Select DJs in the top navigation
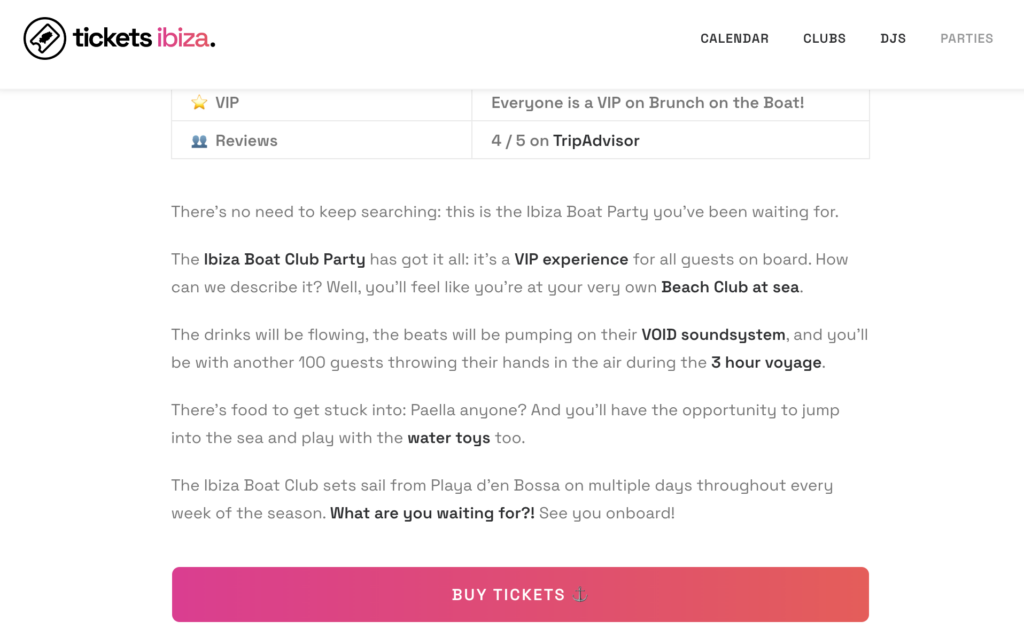 tap(893, 39)
